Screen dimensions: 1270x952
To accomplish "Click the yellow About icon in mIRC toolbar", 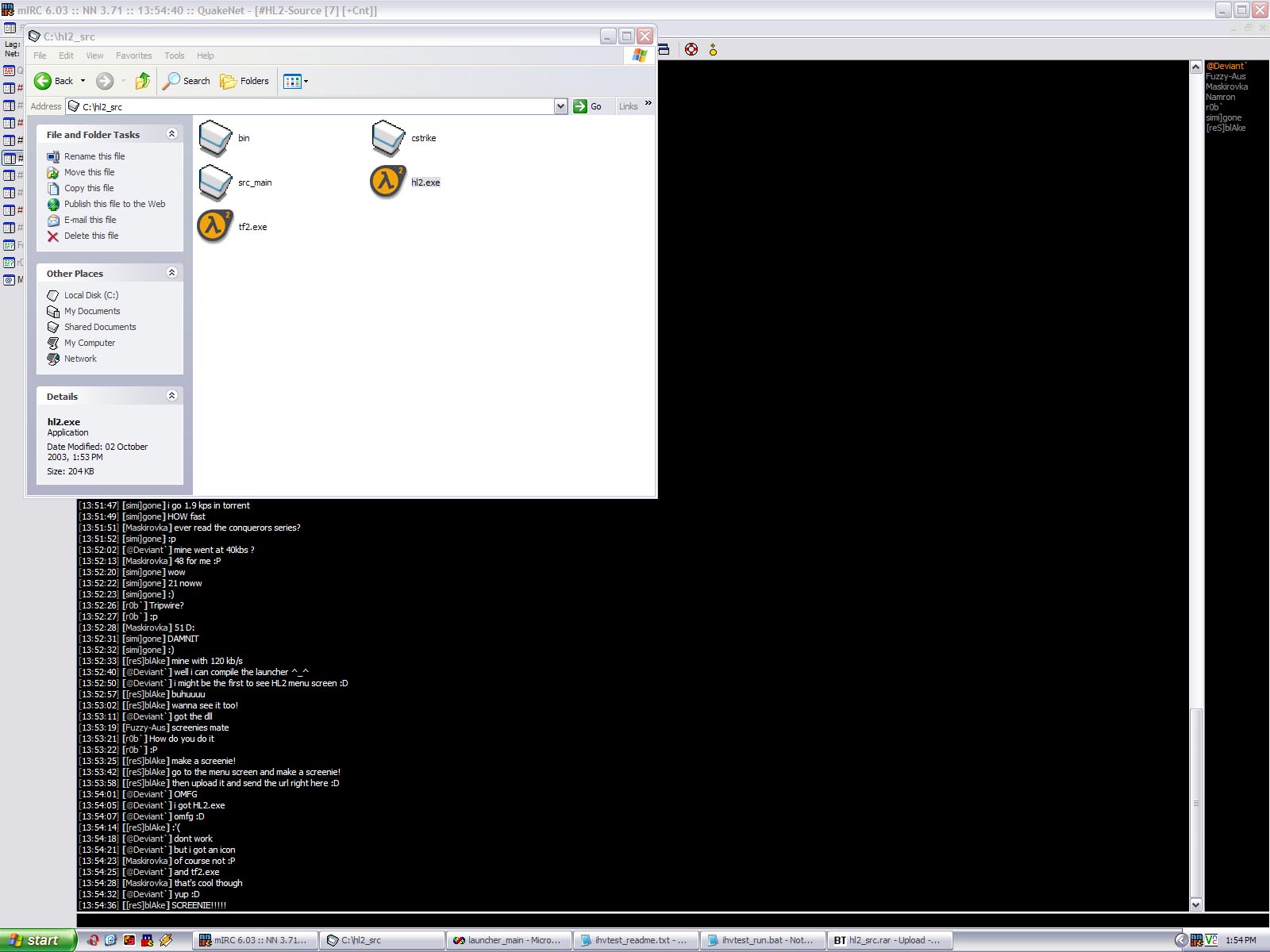I will click(x=713, y=49).
